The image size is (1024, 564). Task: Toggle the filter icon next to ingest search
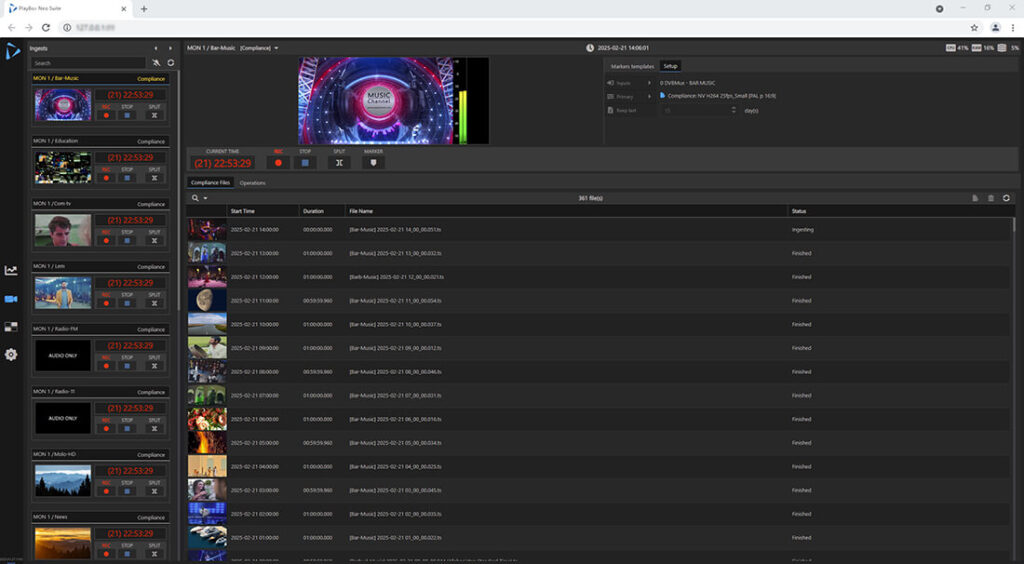156,63
